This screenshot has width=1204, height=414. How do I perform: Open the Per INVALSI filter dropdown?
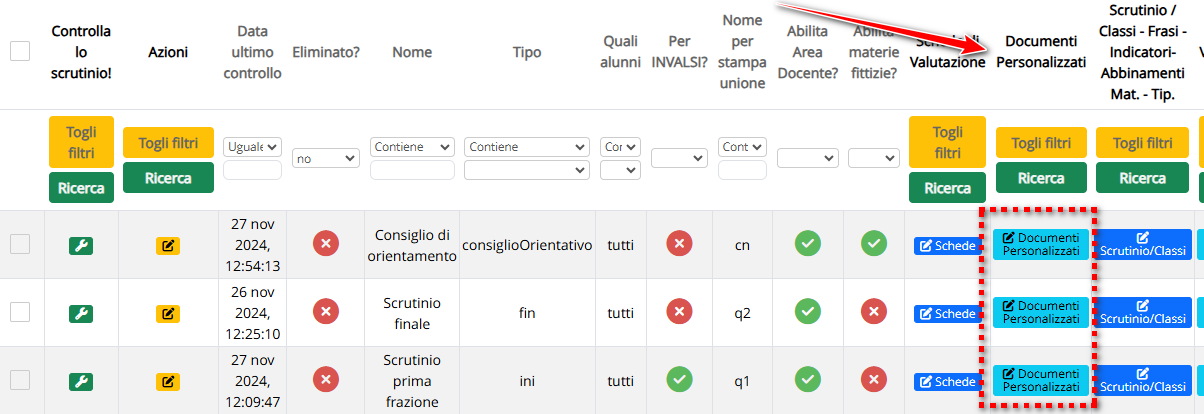tap(679, 158)
